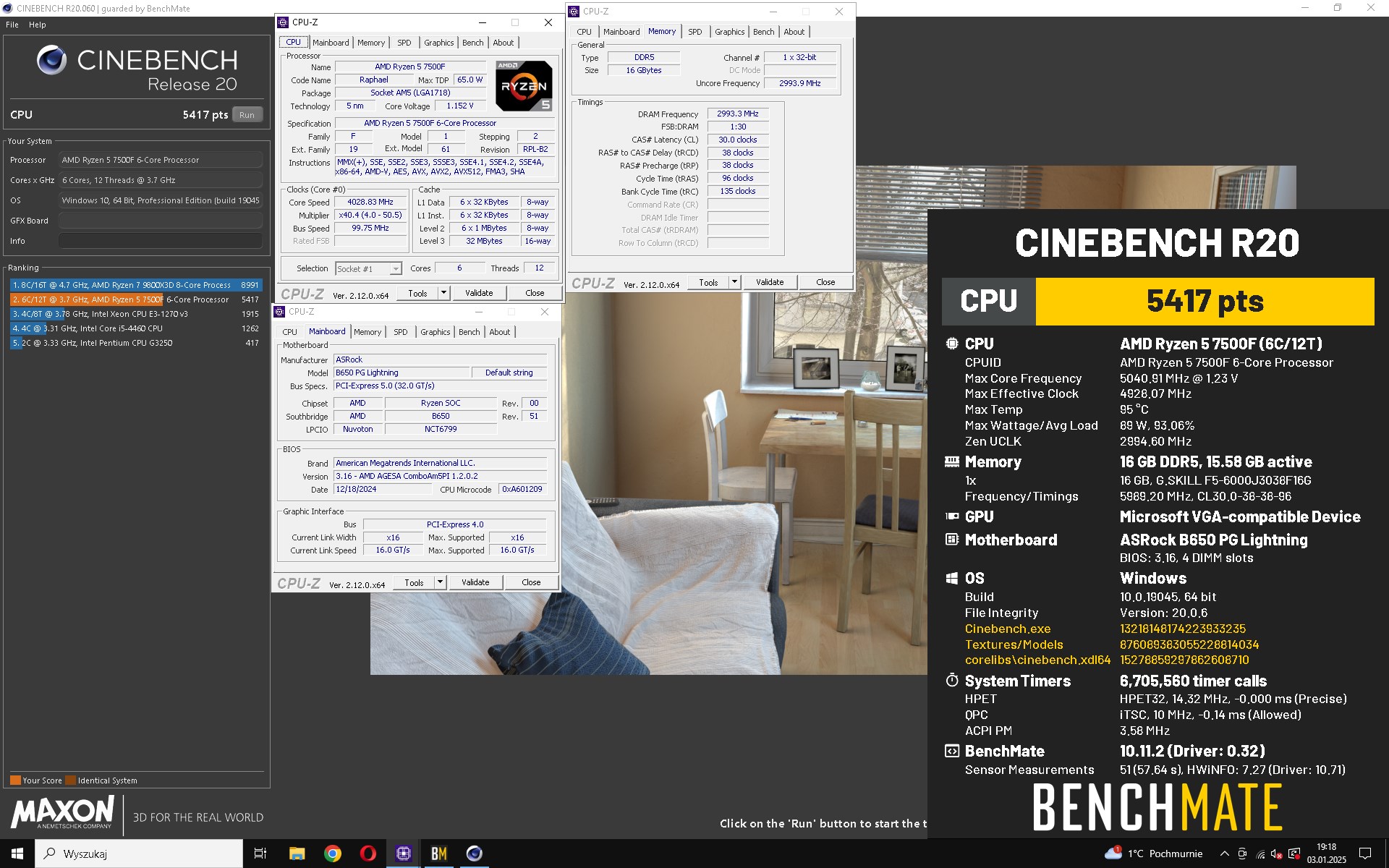Image resolution: width=1389 pixels, height=868 pixels.
Task: Select the Intel Pentium G3250 ranking row
Action: [136, 343]
